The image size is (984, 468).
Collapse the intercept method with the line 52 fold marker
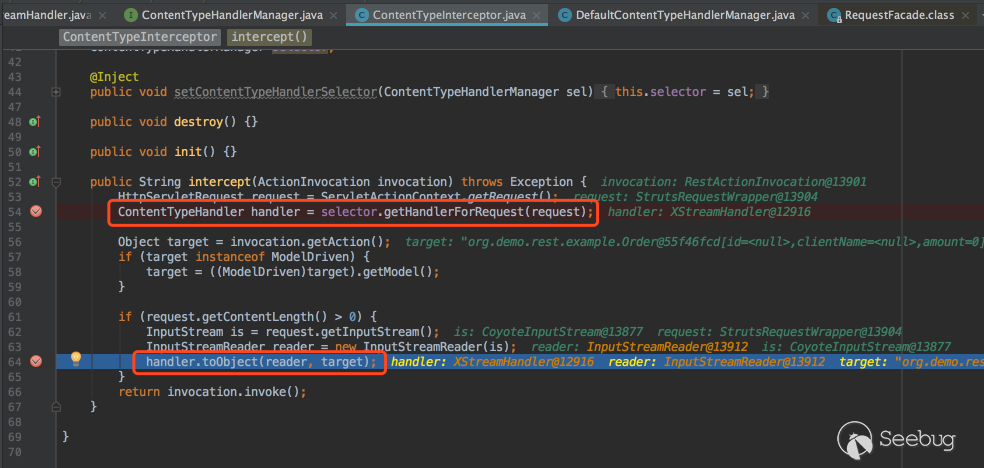(56, 183)
